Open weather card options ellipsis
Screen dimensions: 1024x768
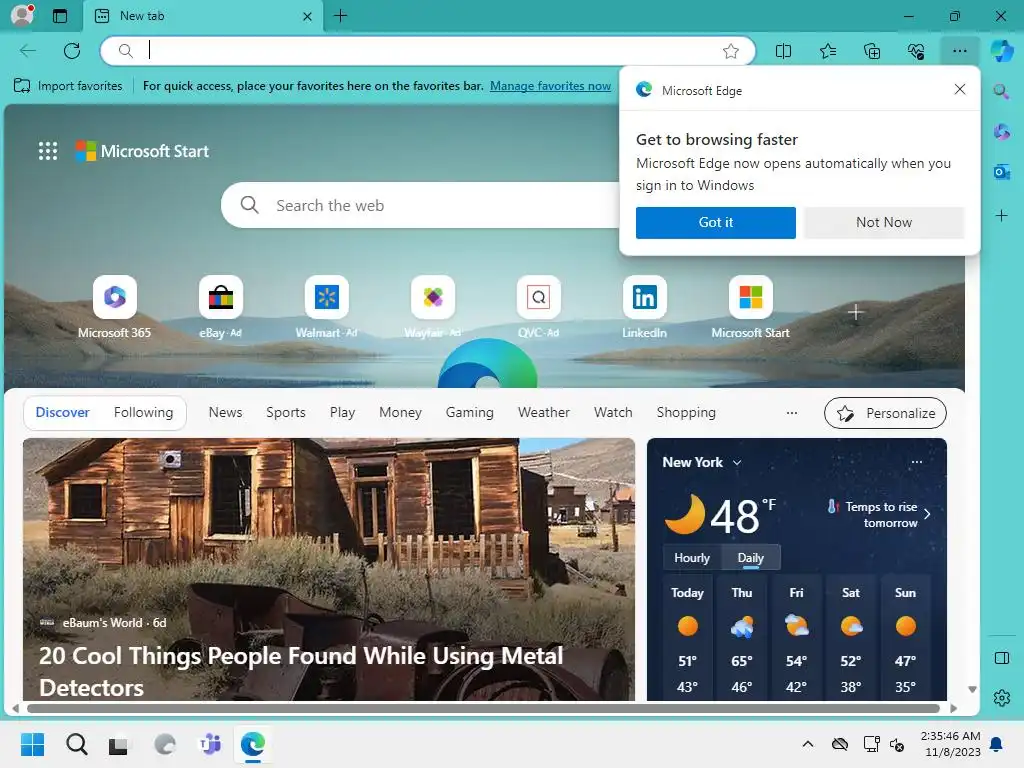917,462
